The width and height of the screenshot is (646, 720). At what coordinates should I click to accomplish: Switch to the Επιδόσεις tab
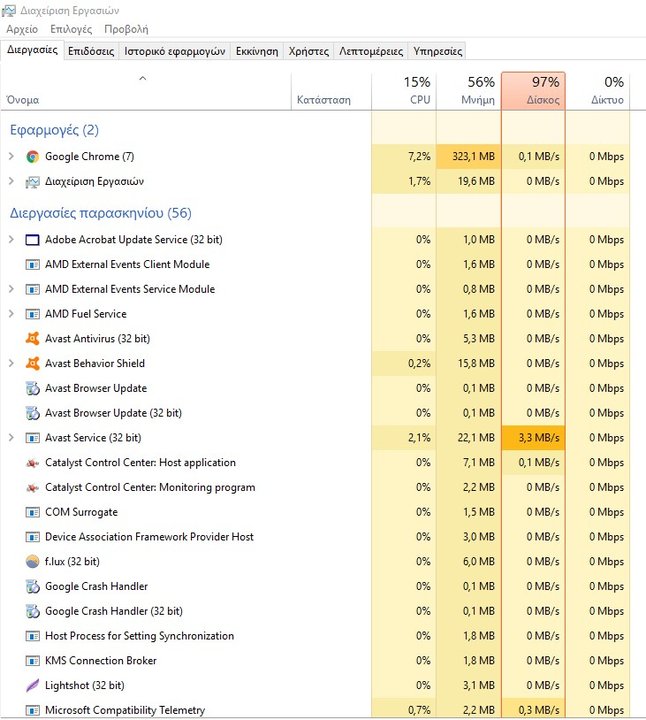[x=91, y=51]
